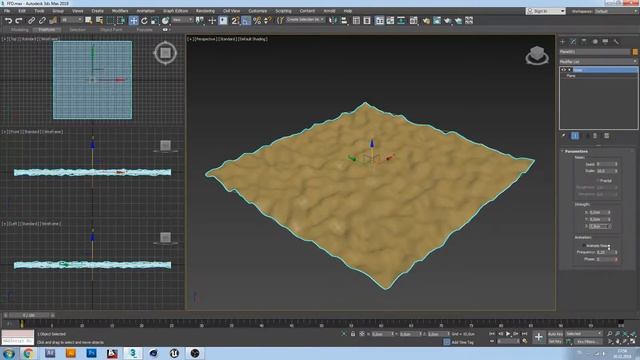Open the Utilities wrench panel tab
The image size is (640, 360).
616,42
